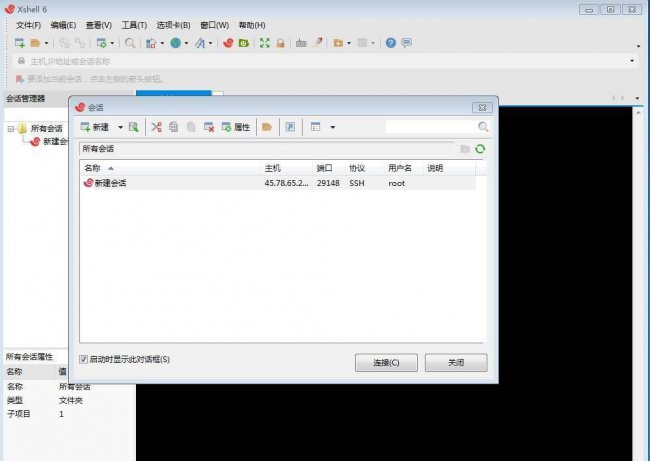Click the search field in Sessions dialog
The height and width of the screenshot is (461, 650).
click(x=431, y=127)
